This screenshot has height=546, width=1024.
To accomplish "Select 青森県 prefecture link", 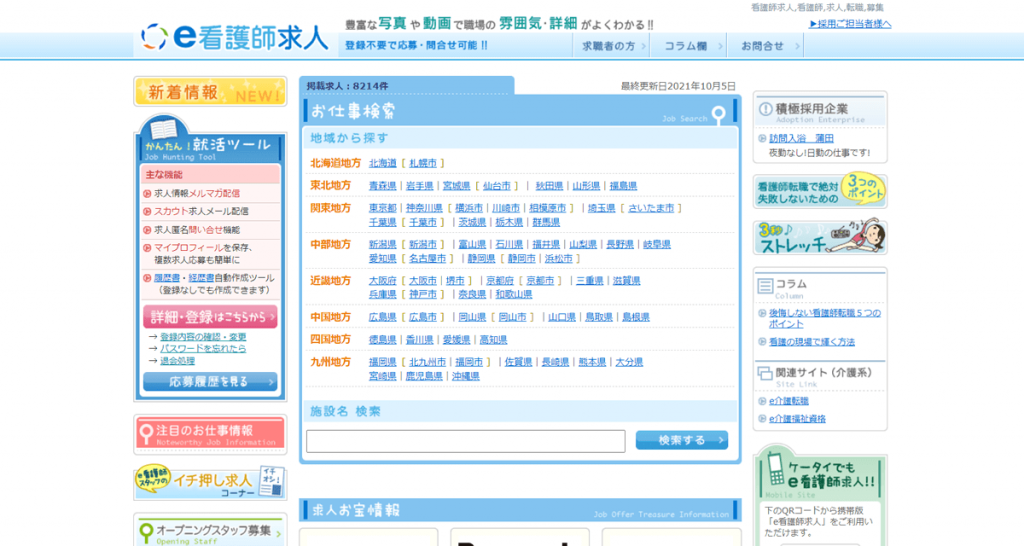I will [x=383, y=186].
